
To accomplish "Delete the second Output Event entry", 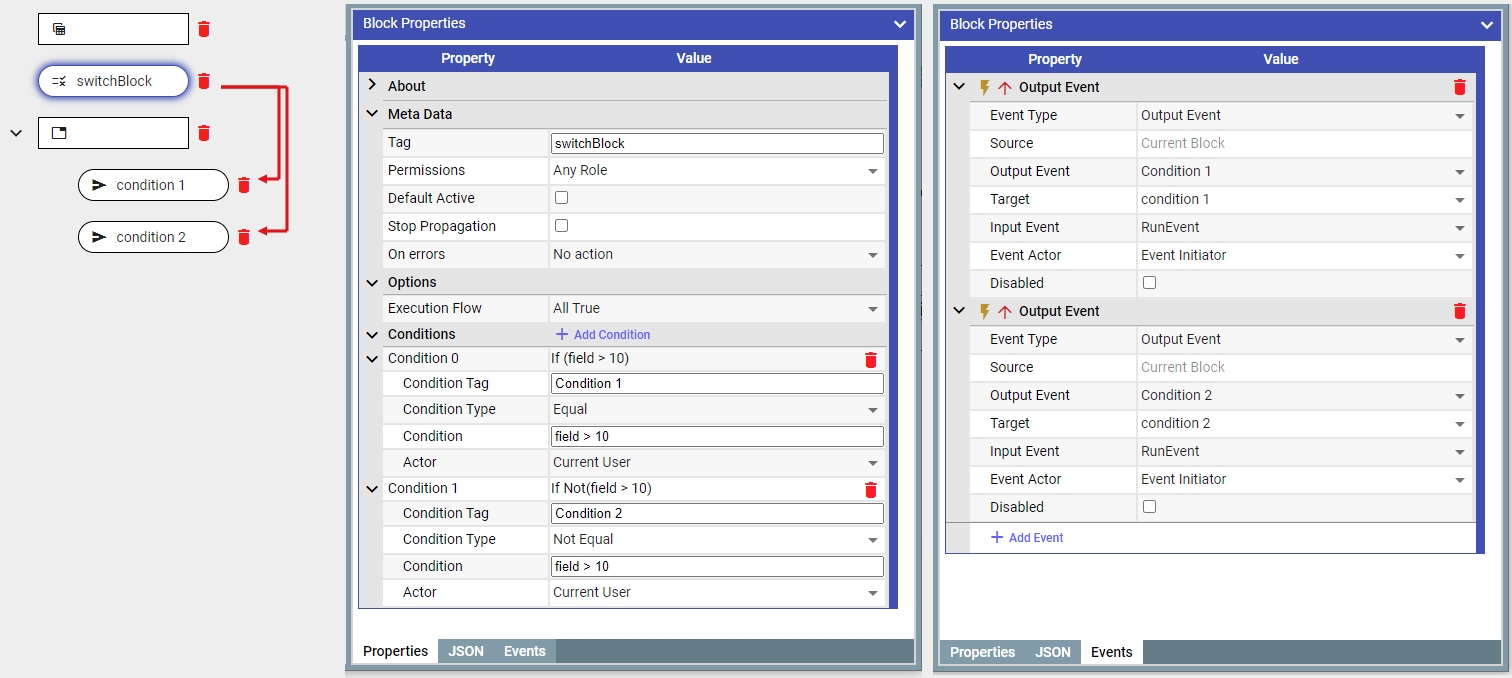I will click(1459, 311).
